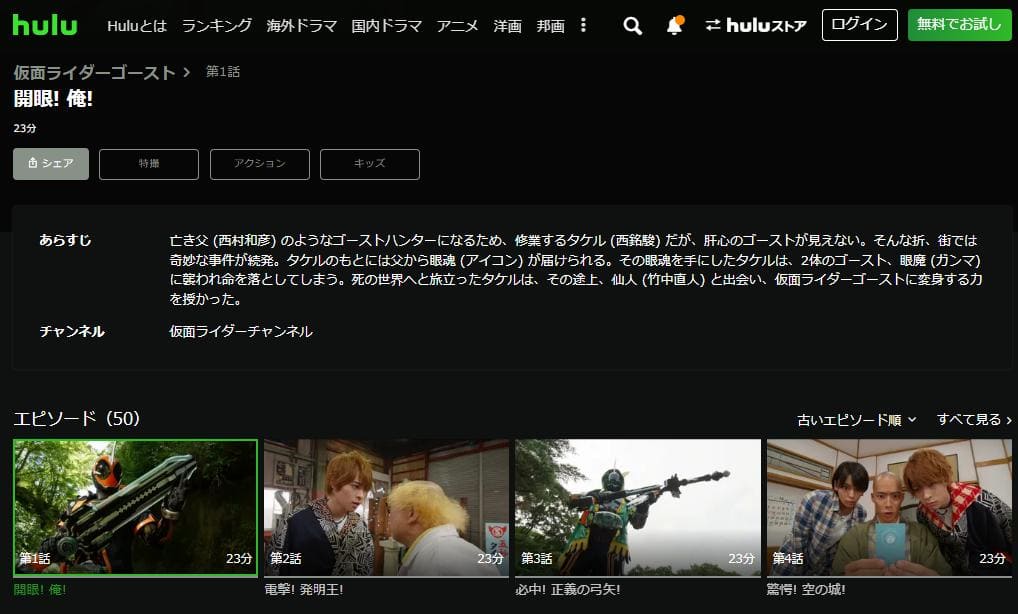Image resolution: width=1018 pixels, height=614 pixels.
Task: Click the 必中! 正義の弓矢! episode title
Action: pos(568,590)
